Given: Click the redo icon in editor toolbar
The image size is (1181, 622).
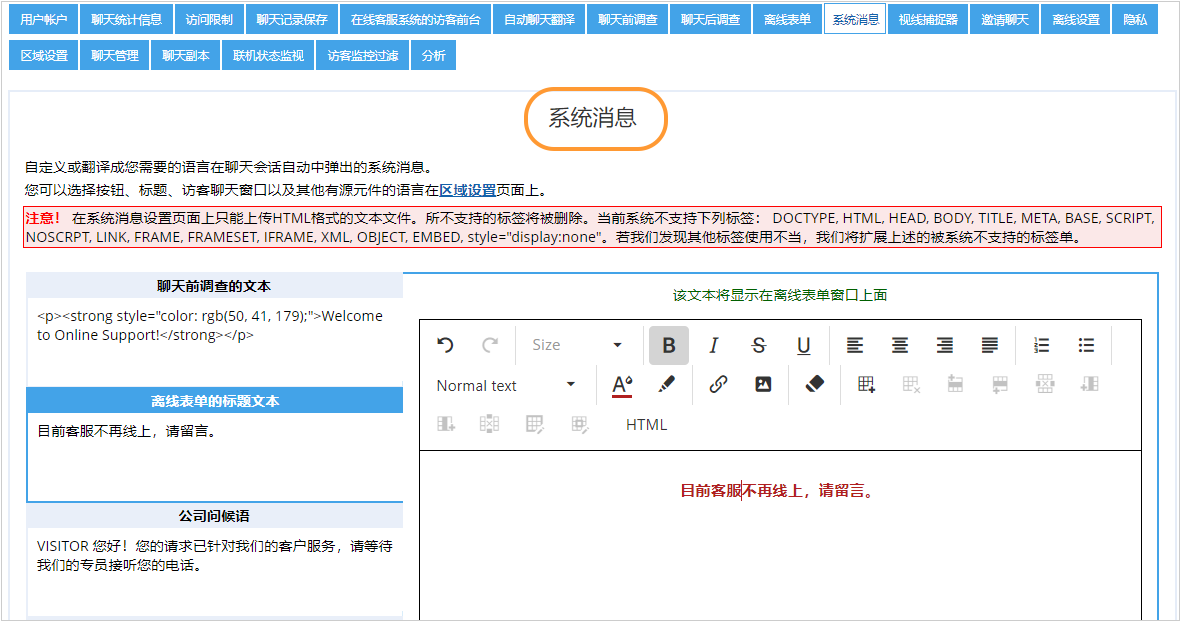Looking at the screenshot, I should tap(490, 345).
